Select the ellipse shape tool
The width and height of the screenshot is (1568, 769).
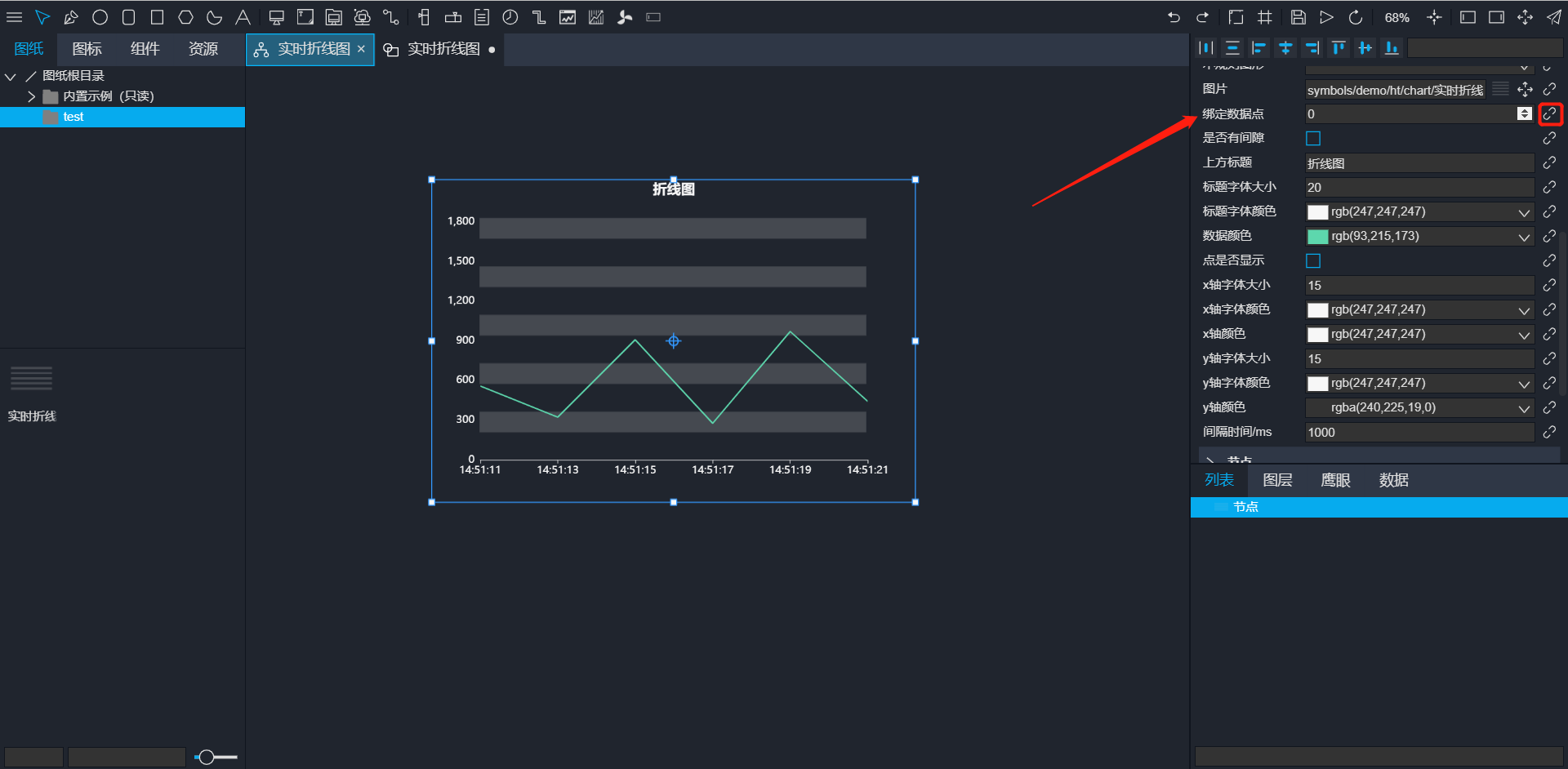(x=100, y=17)
